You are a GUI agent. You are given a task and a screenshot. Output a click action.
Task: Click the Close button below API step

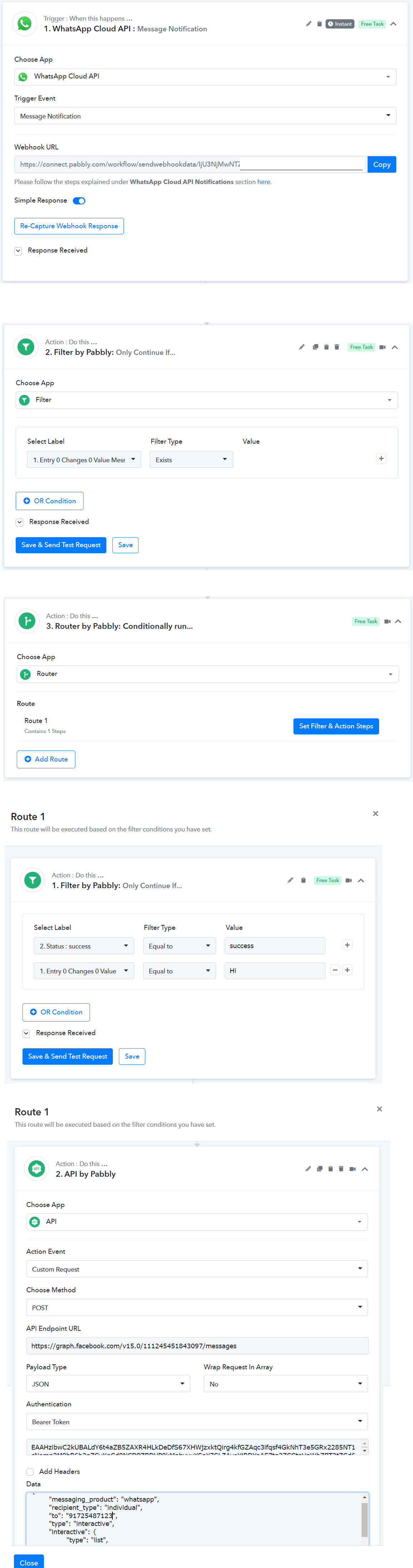pos(29,1563)
